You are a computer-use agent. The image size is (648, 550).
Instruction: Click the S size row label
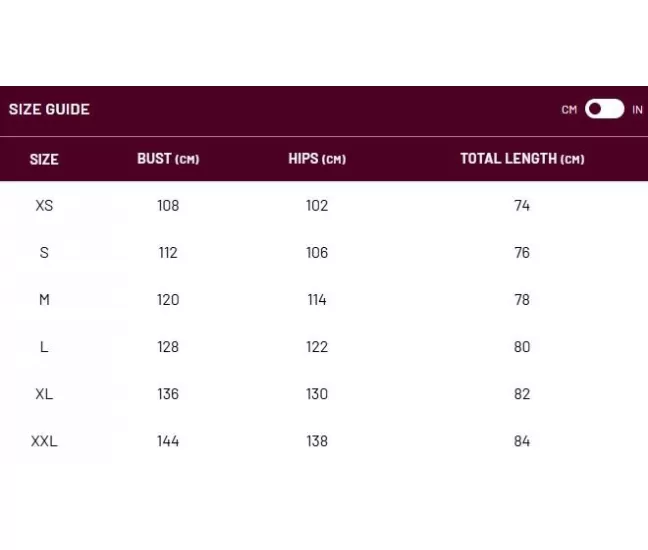[x=44, y=252]
